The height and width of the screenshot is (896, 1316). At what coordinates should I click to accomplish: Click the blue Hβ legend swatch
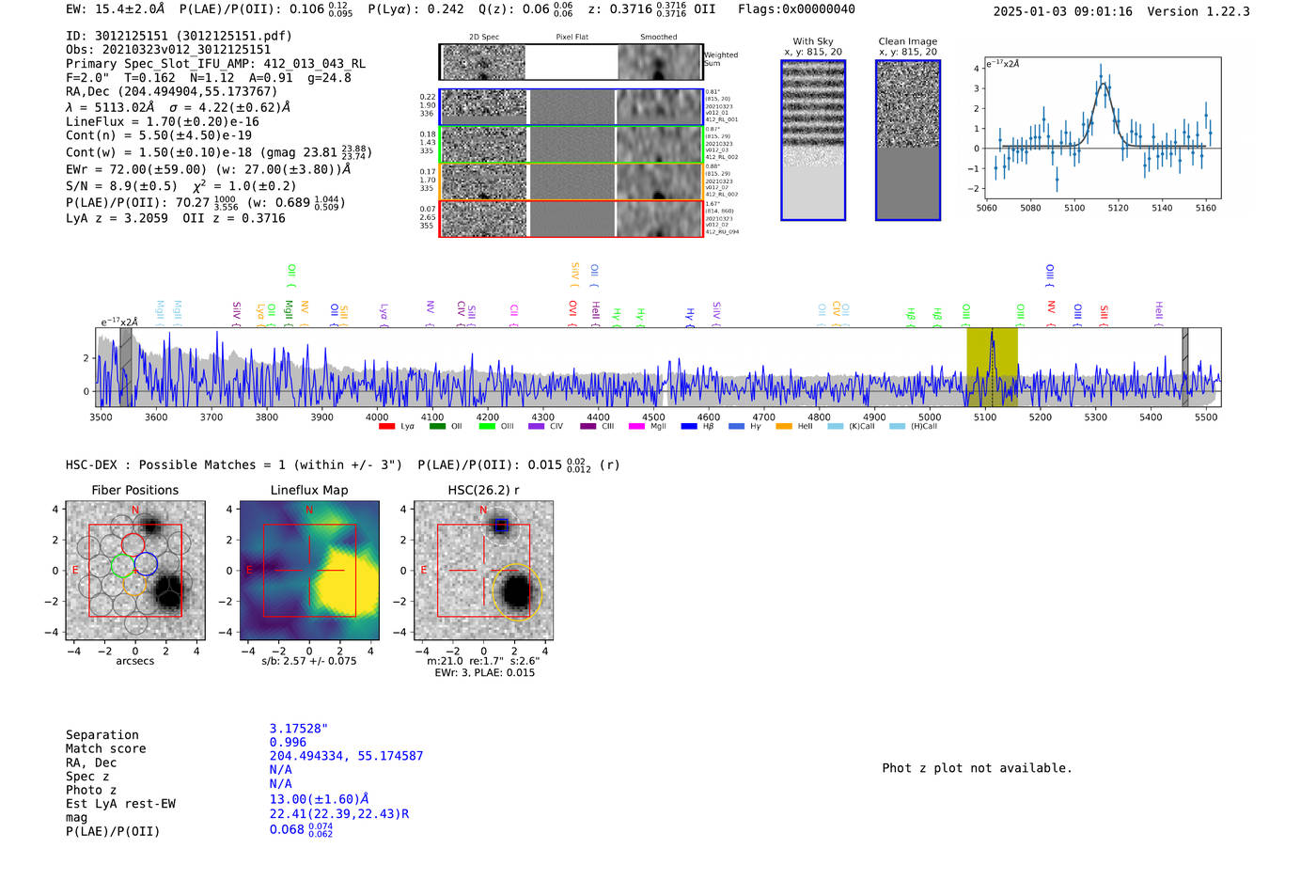(x=689, y=427)
